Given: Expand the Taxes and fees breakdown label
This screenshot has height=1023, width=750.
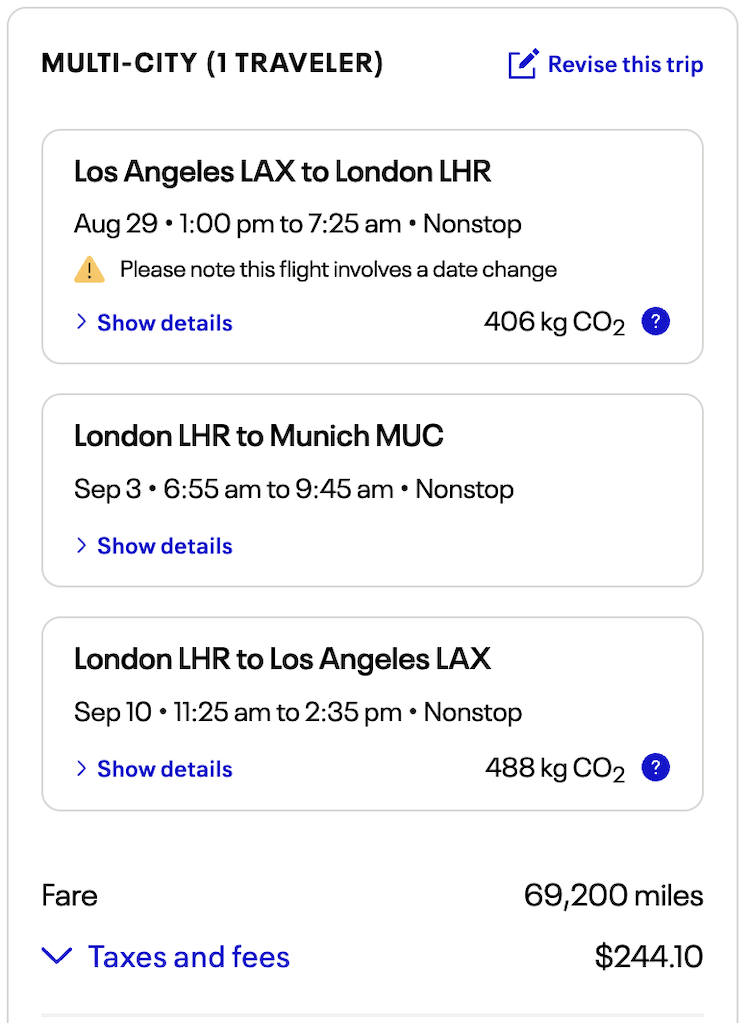Looking at the screenshot, I should [189, 957].
